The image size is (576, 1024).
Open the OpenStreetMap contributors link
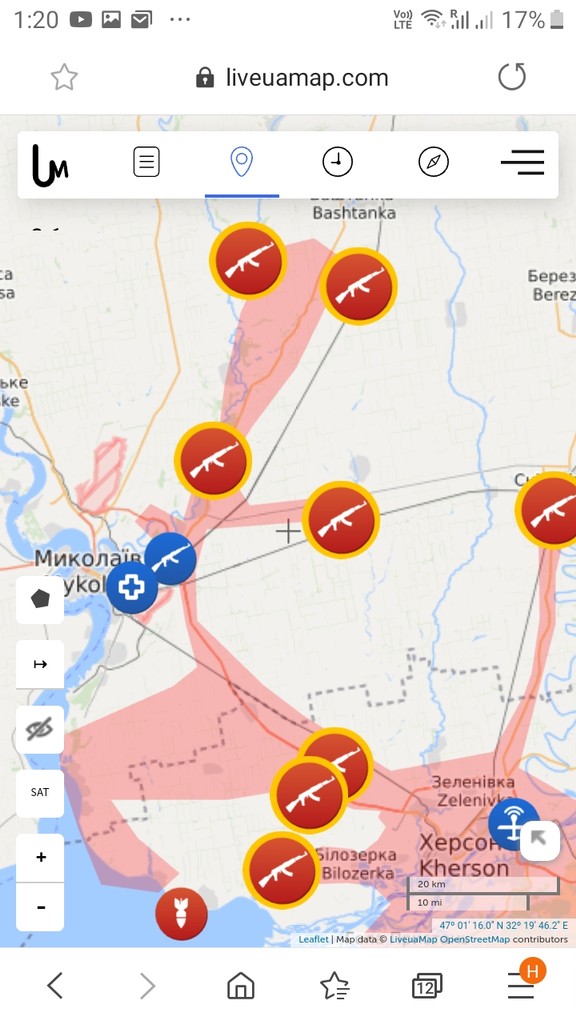point(475,939)
